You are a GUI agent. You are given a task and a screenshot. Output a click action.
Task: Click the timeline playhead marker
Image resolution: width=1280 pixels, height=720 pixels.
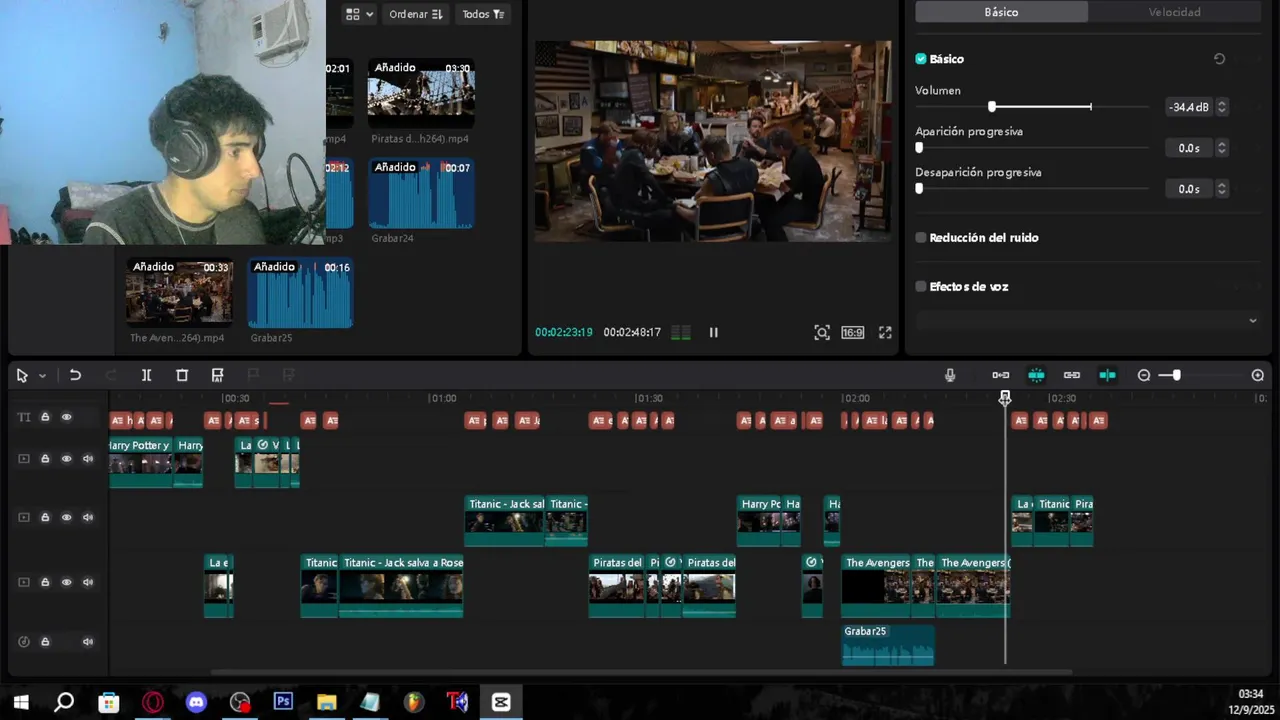pos(1005,398)
